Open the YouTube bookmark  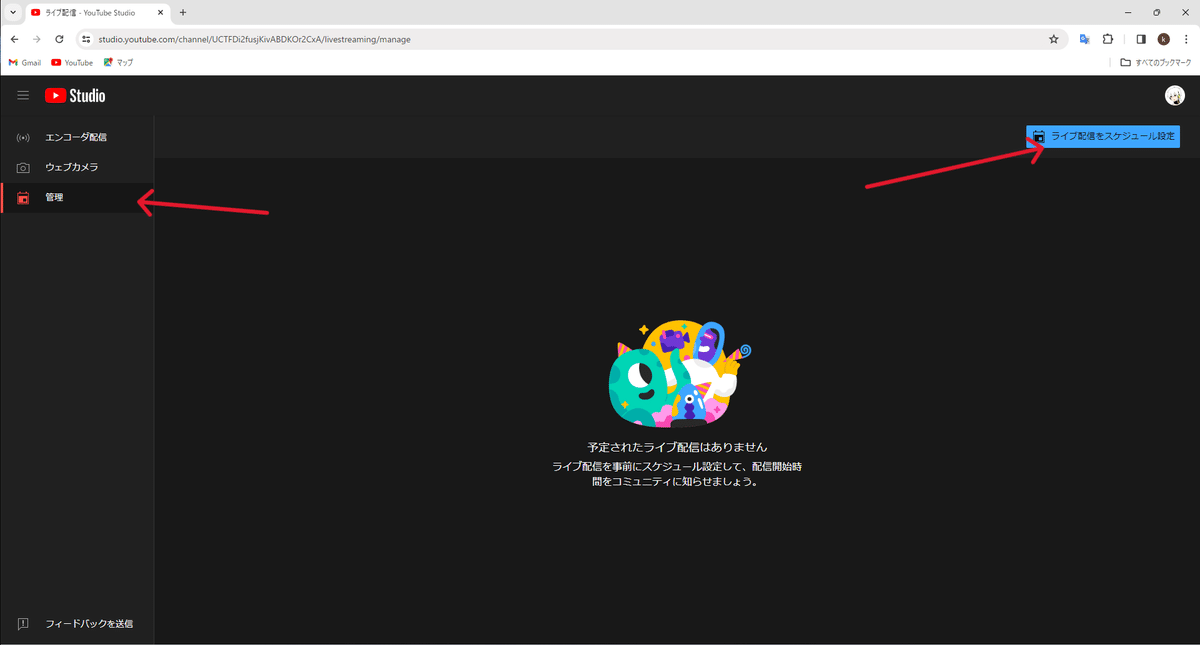[72, 62]
